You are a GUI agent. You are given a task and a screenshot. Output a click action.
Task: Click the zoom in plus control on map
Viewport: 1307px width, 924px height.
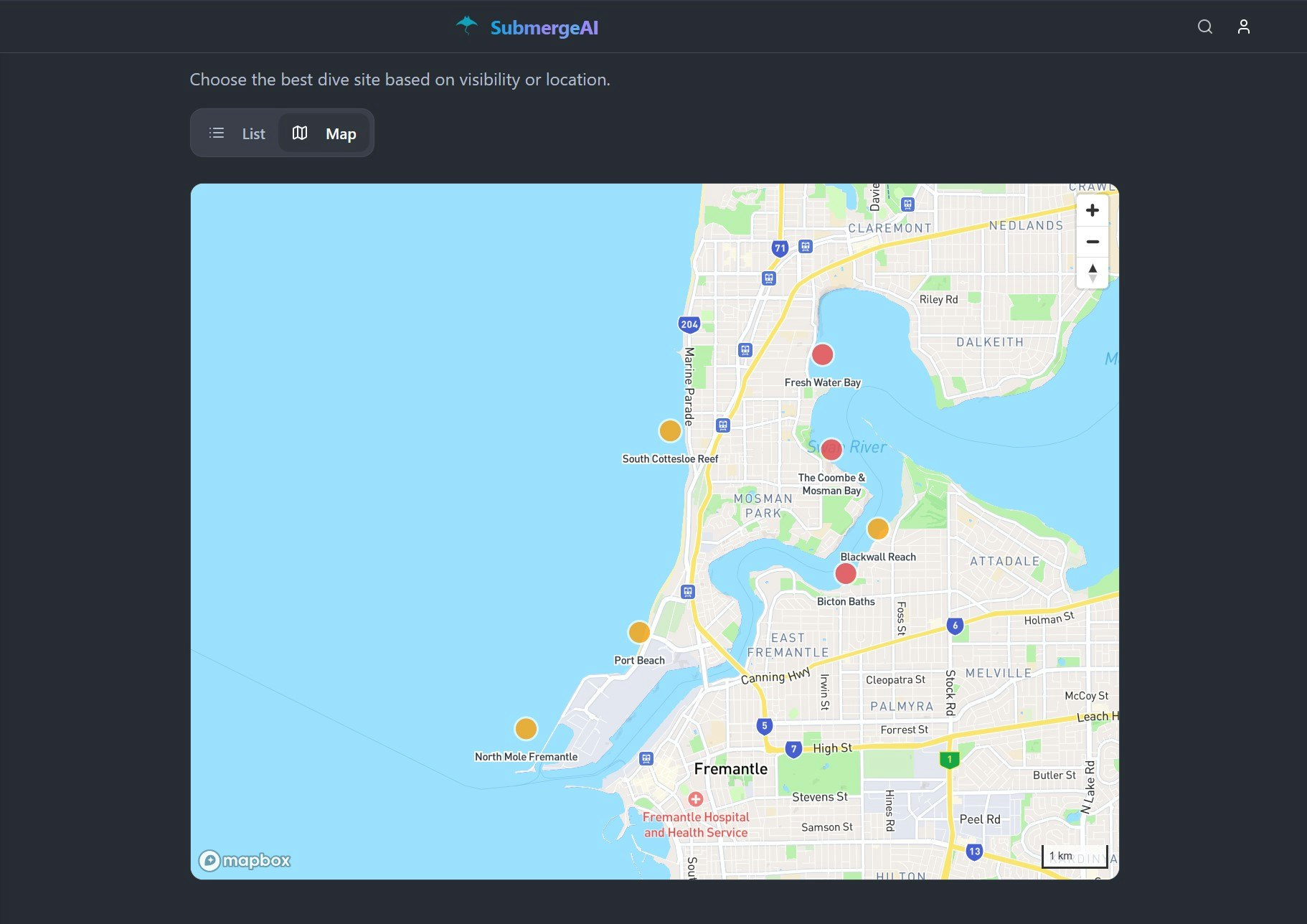click(1093, 209)
